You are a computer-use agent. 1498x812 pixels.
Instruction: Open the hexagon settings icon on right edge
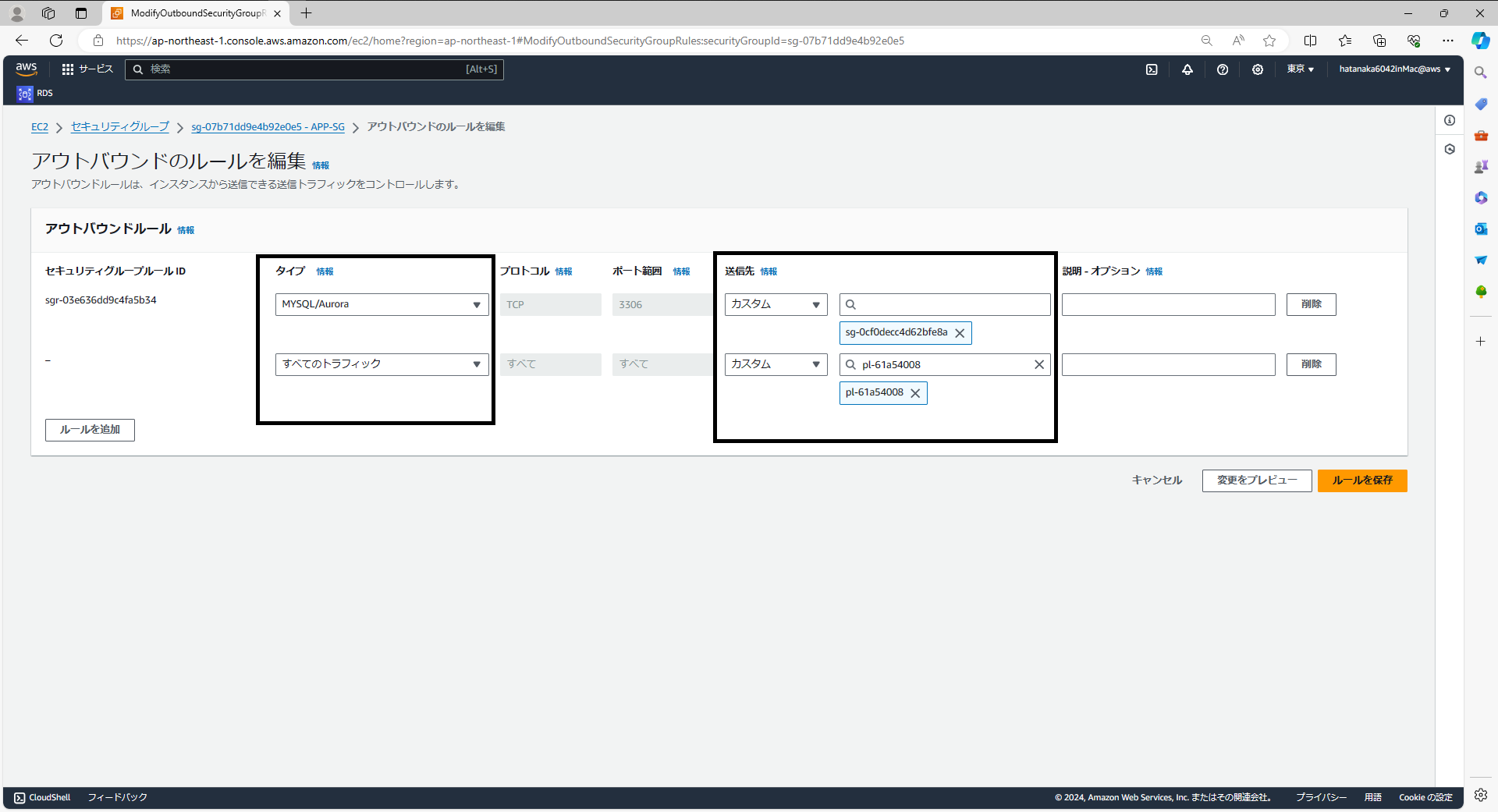1450,149
